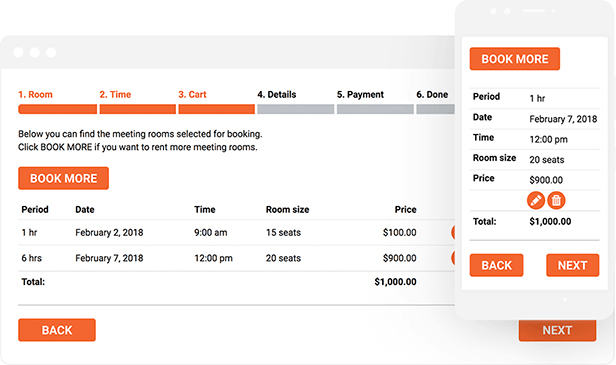Tap NEXT in the mobile panel
Viewport: 616px width, 365px height.
[x=572, y=265]
